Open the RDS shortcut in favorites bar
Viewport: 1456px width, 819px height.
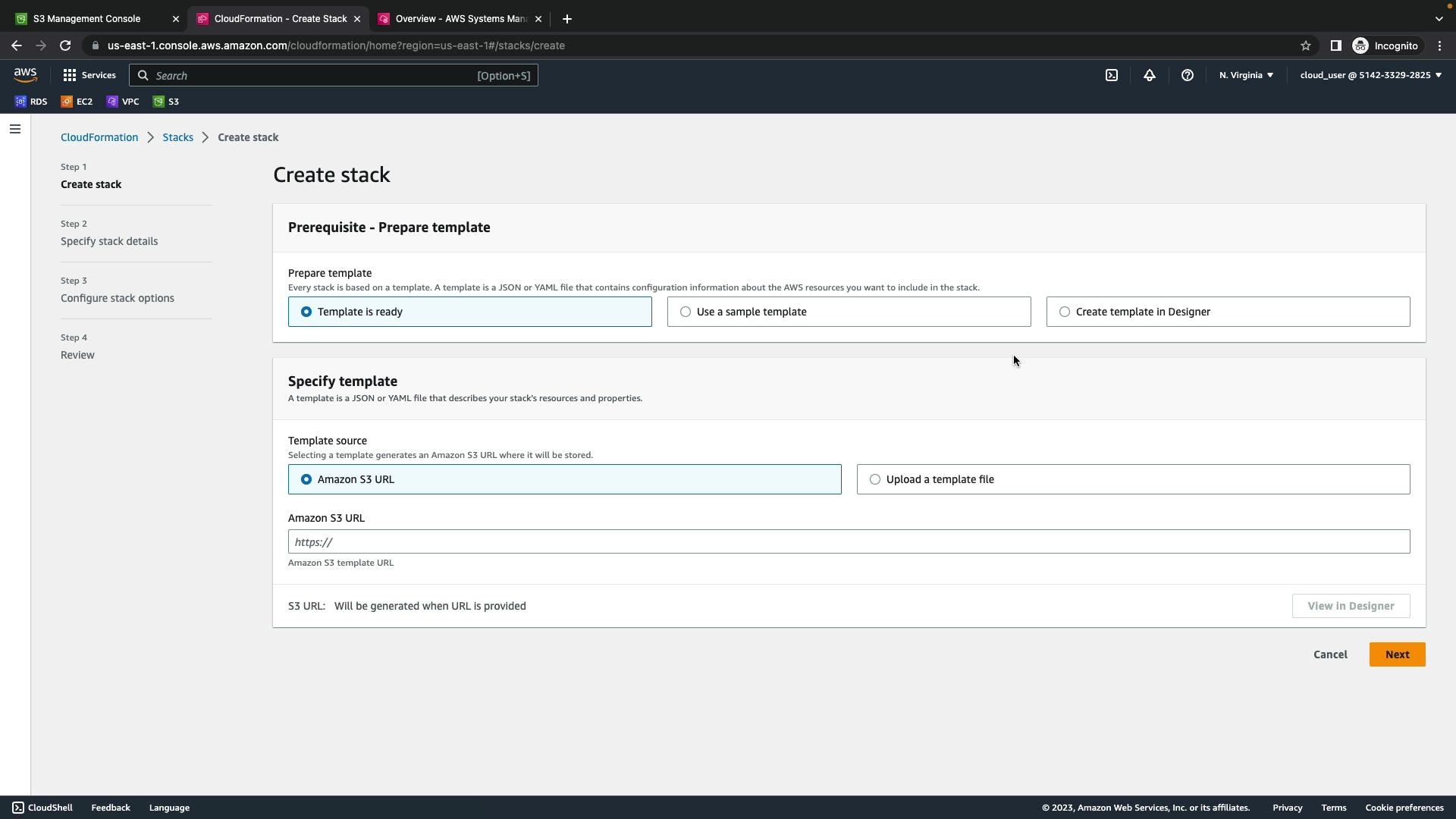coord(31,102)
